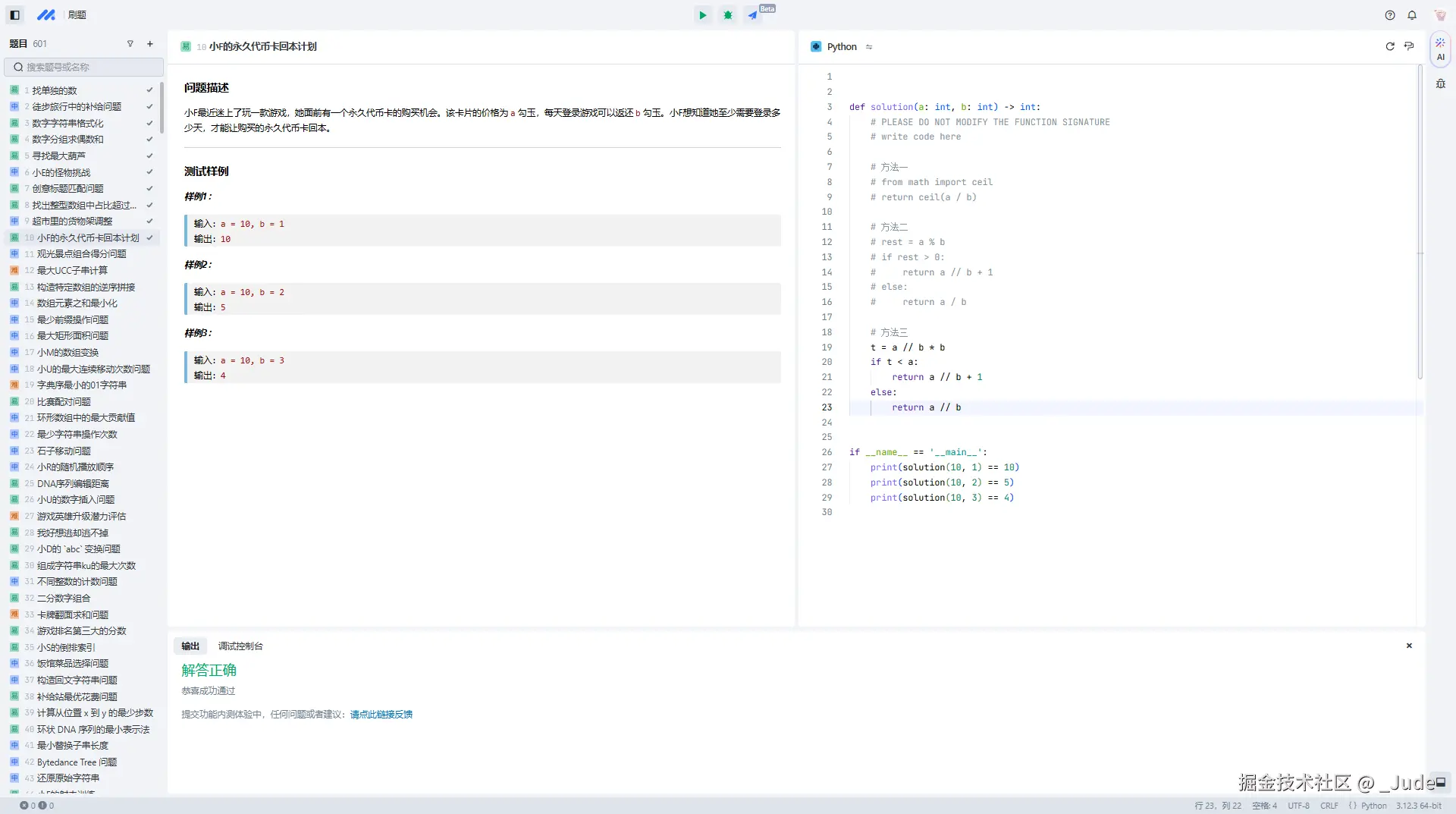Reset code with the refresh icon
This screenshot has width=1456, height=814.
point(1390,46)
